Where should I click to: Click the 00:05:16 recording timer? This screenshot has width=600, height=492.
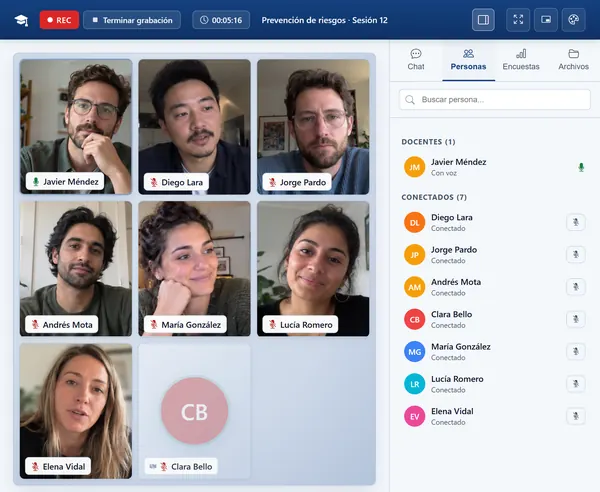tap(221, 20)
